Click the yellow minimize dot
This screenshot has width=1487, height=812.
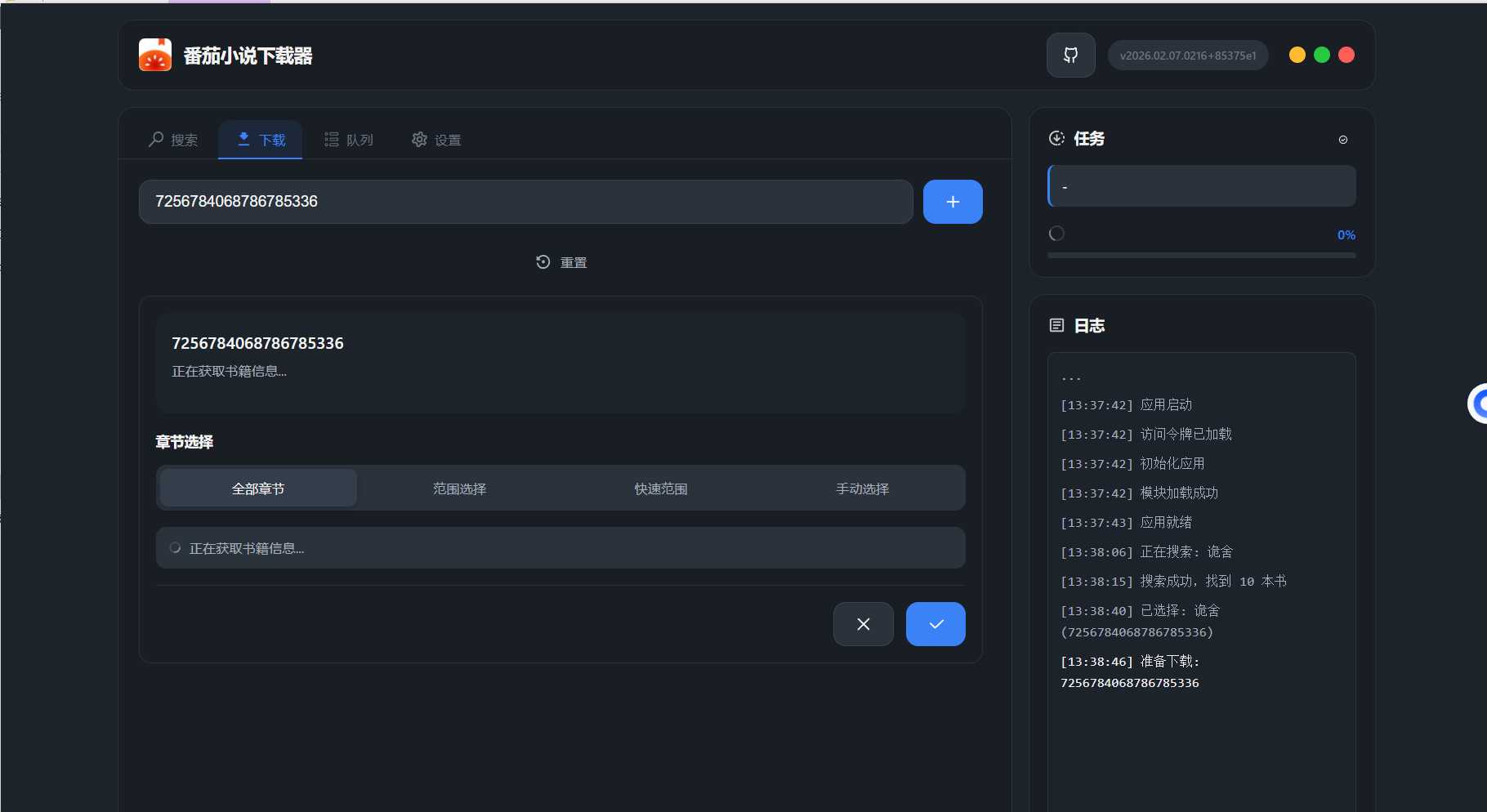(1297, 55)
